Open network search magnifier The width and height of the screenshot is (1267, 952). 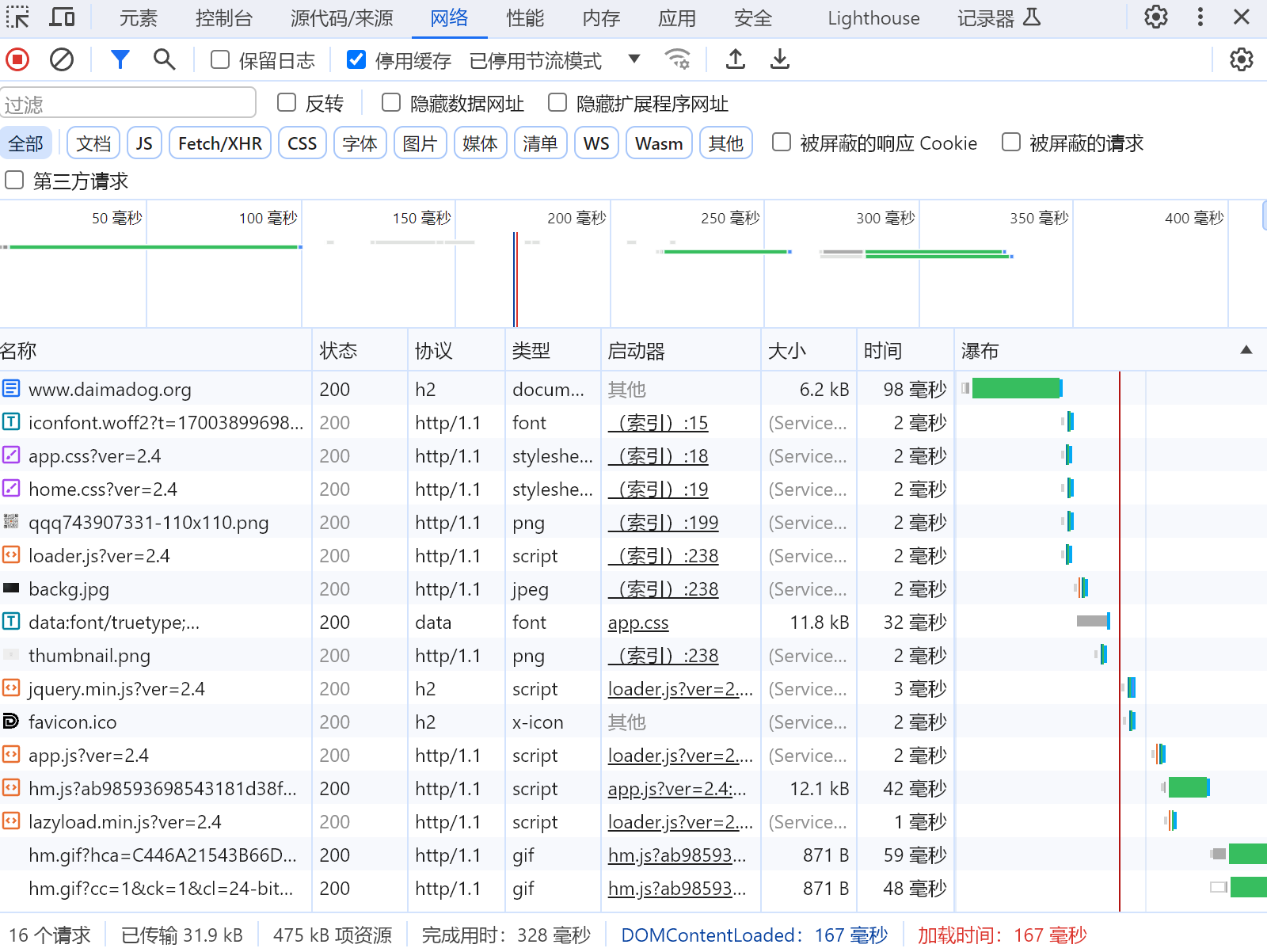pyautogui.click(x=164, y=59)
